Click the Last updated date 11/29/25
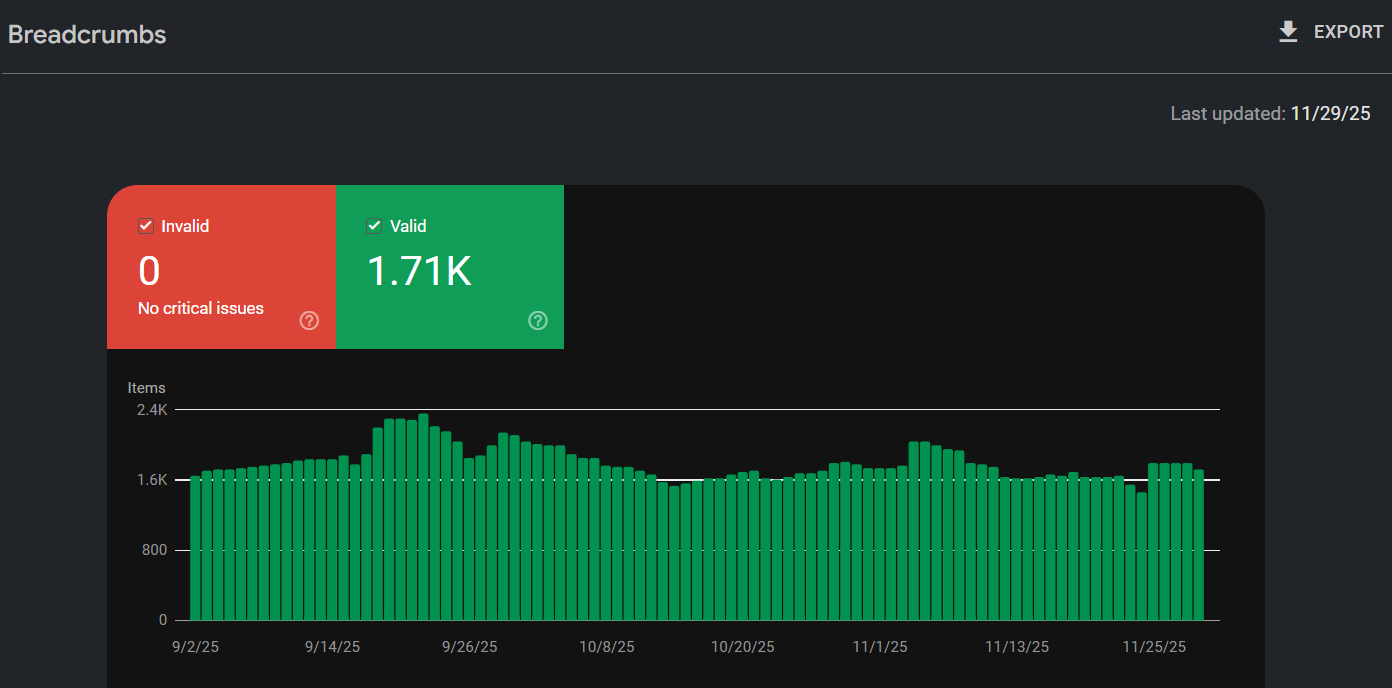Viewport: 1392px width, 688px height. 1330,113
